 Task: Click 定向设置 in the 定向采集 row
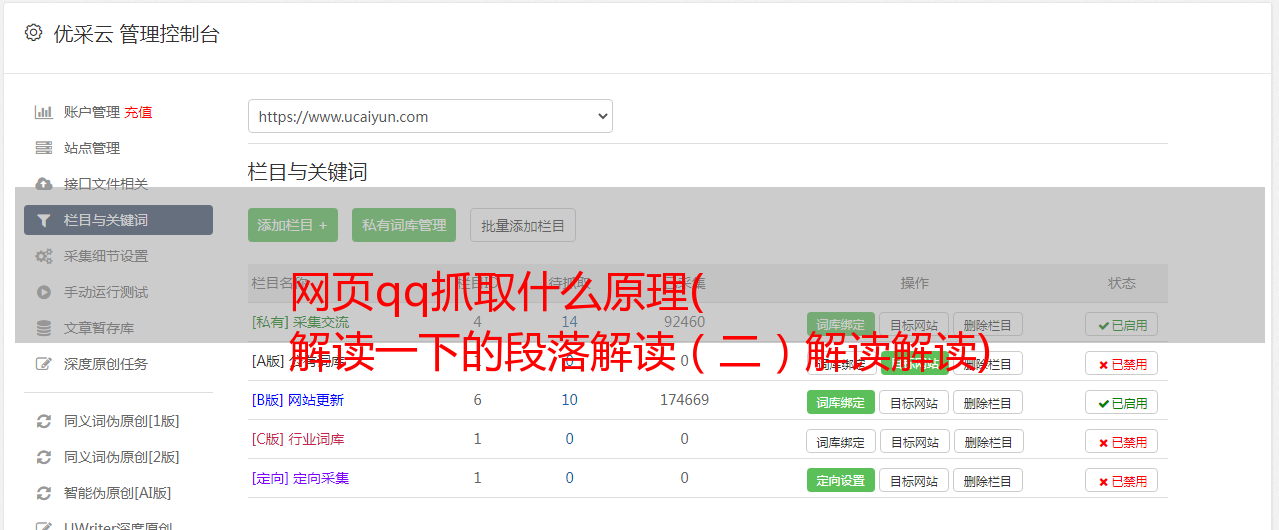[x=840, y=480]
